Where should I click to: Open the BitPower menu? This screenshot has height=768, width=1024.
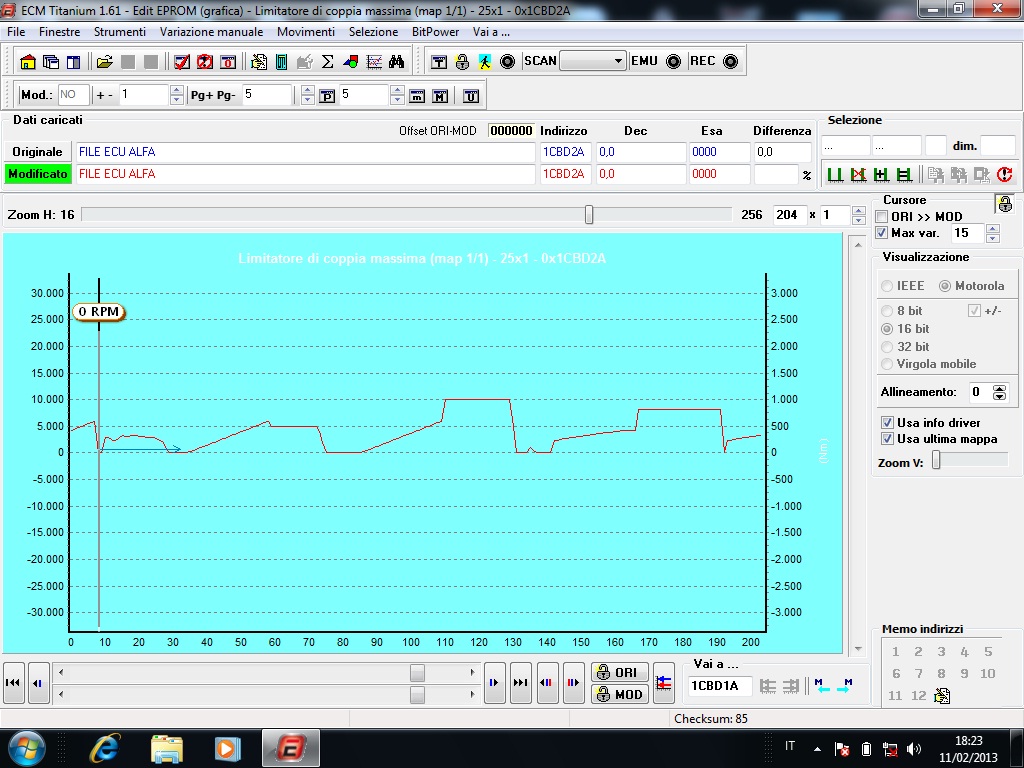436,32
